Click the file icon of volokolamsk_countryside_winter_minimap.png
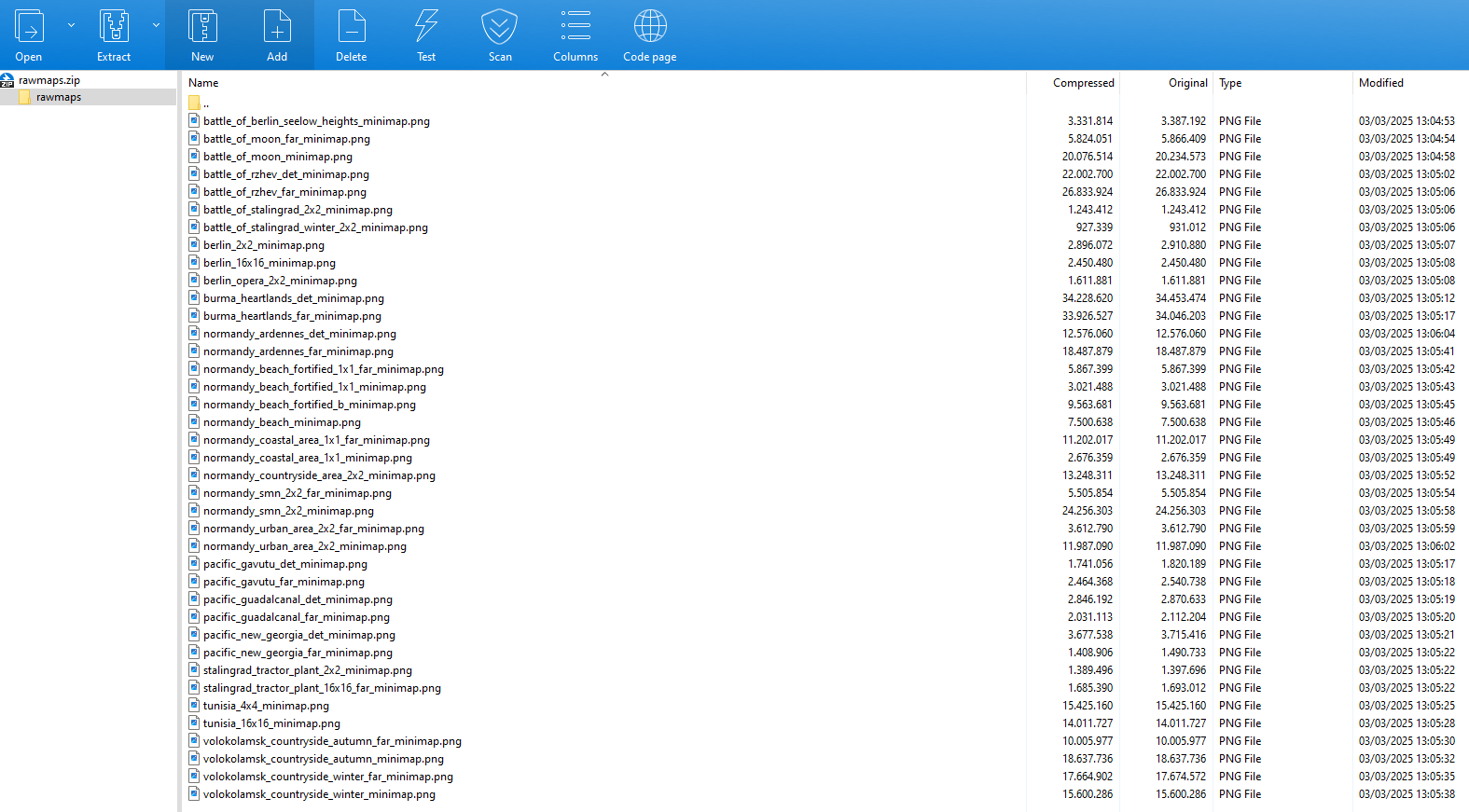Image resolution: width=1469 pixels, height=812 pixels. pyautogui.click(x=194, y=793)
